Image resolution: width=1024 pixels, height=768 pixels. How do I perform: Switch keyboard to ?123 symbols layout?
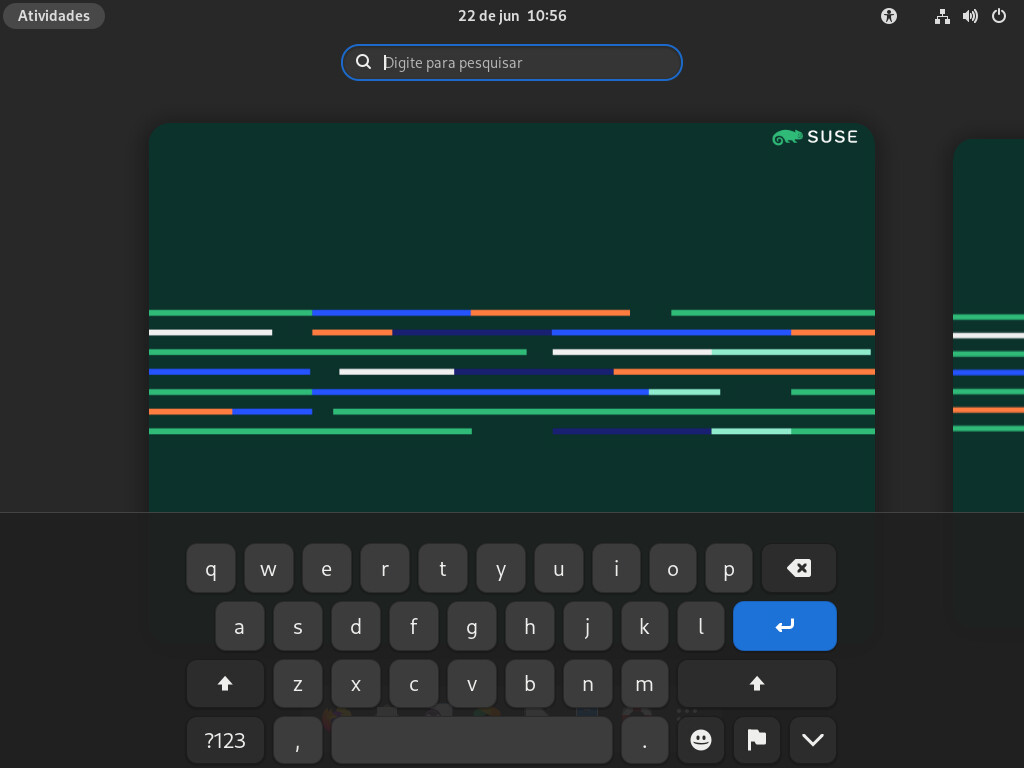(225, 740)
